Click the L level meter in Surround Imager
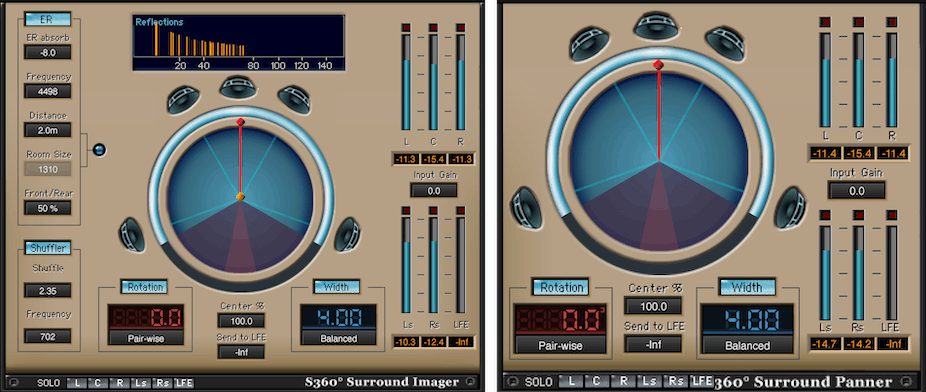 point(406,82)
